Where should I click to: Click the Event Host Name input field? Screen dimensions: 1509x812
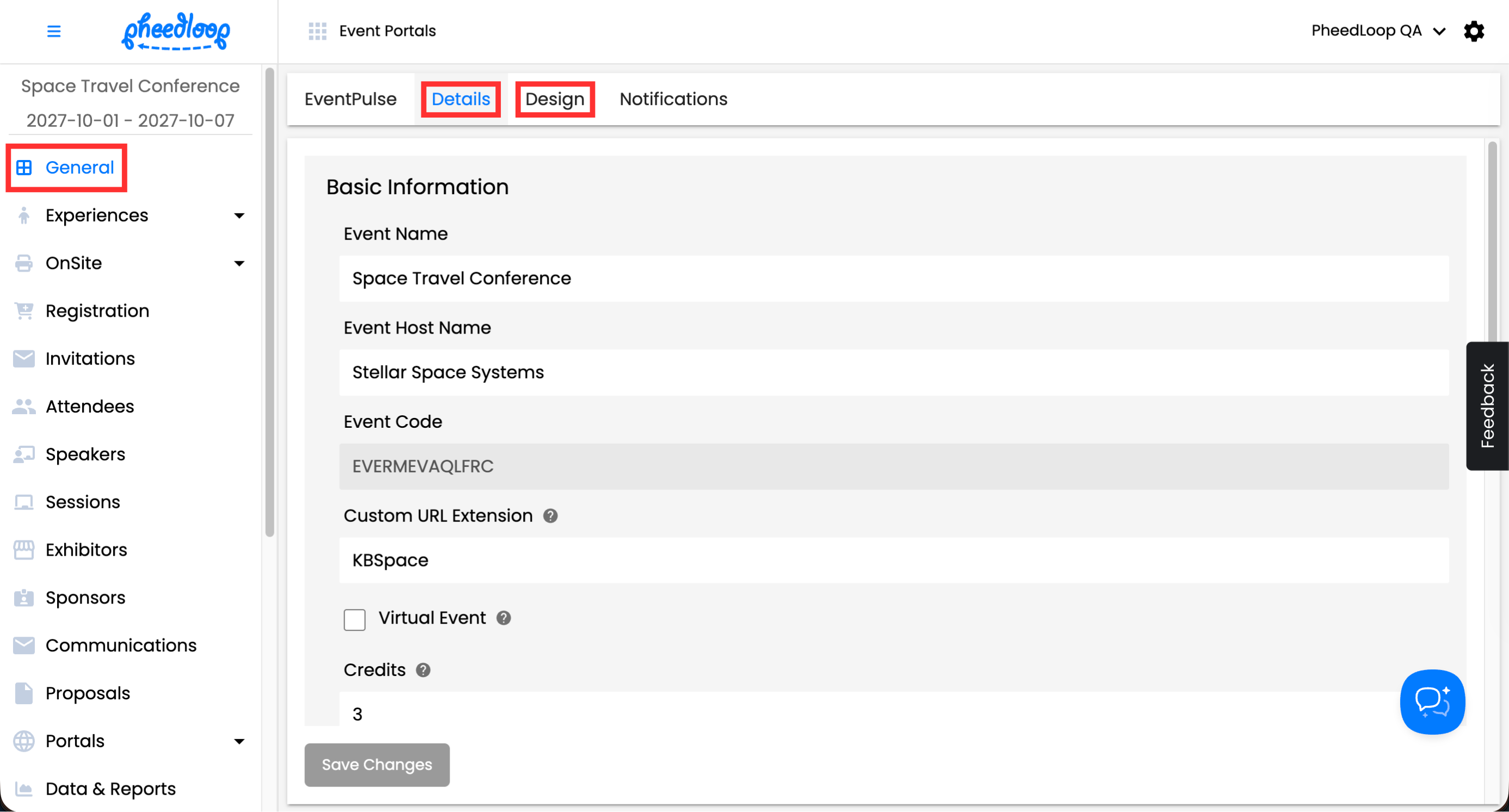click(x=893, y=372)
